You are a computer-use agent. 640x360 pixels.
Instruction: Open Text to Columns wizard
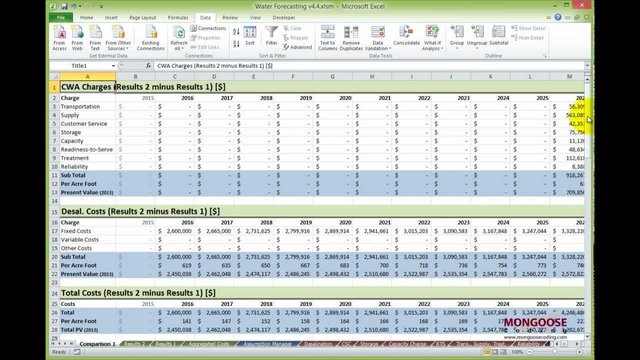tap(327, 38)
